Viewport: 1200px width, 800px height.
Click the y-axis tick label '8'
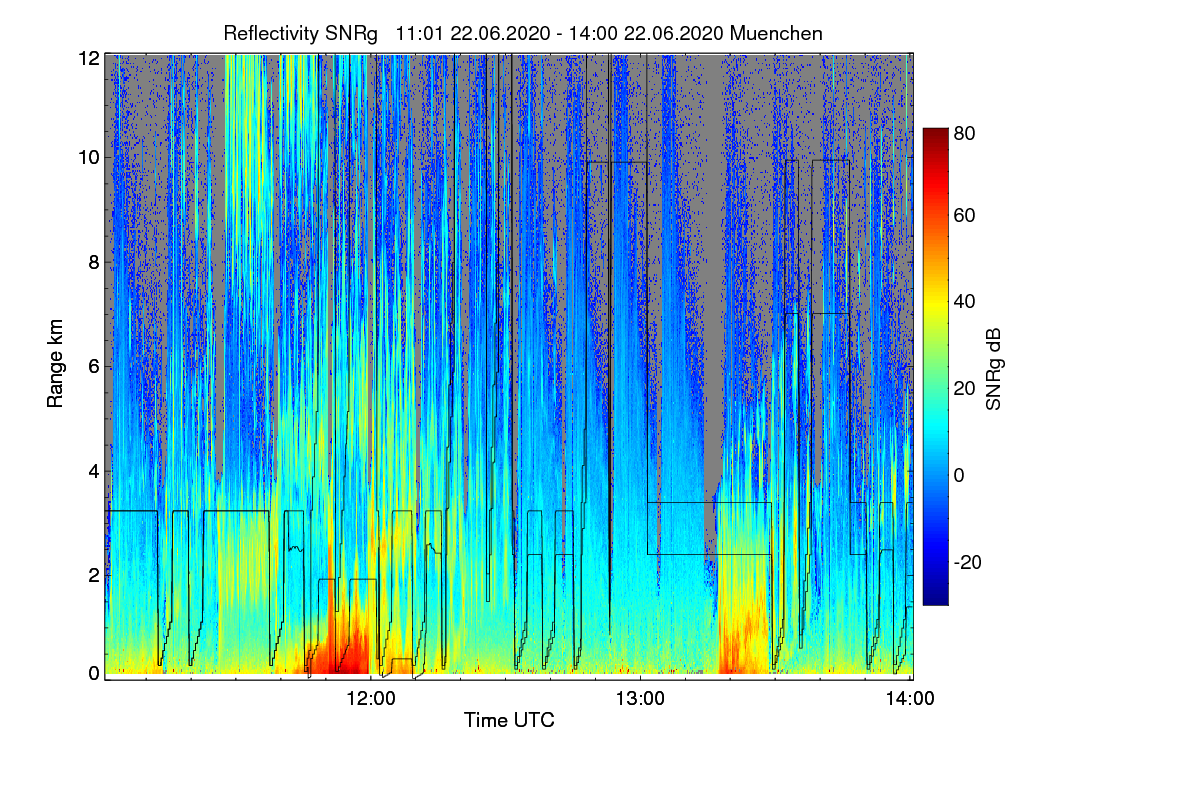point(94,262)
